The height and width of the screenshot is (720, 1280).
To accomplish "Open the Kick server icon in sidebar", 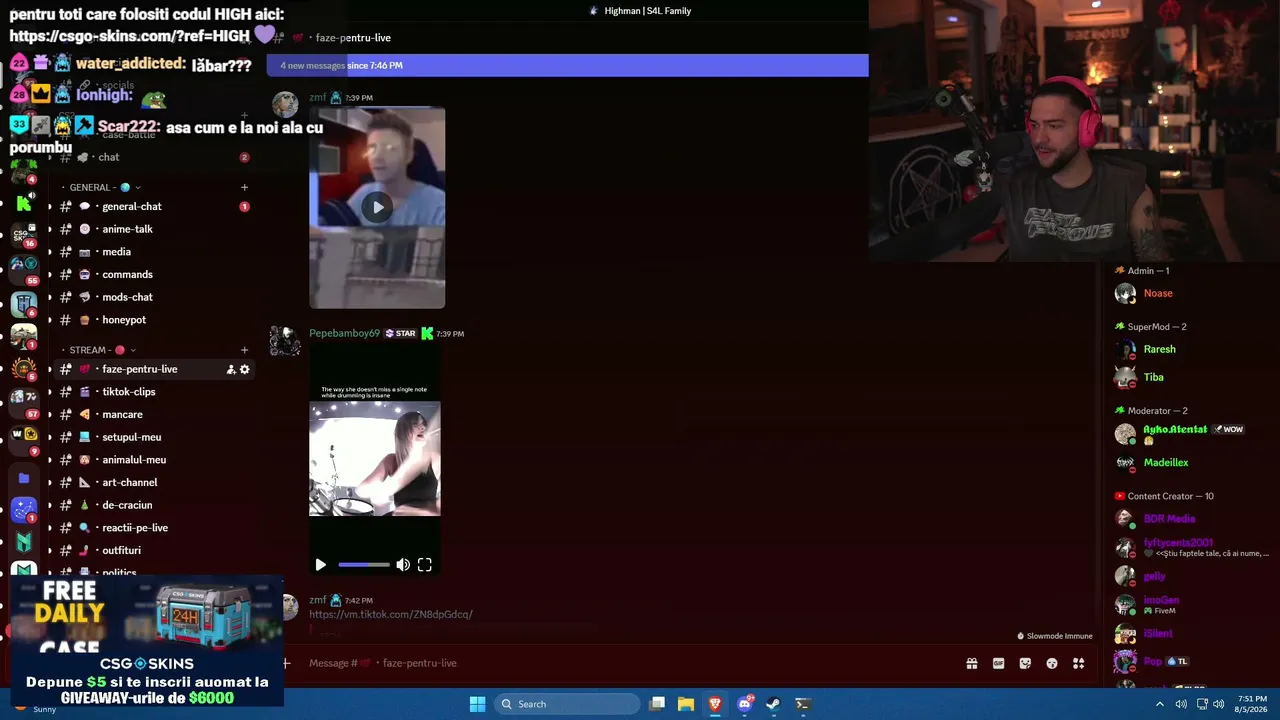I will pos(24,203).
